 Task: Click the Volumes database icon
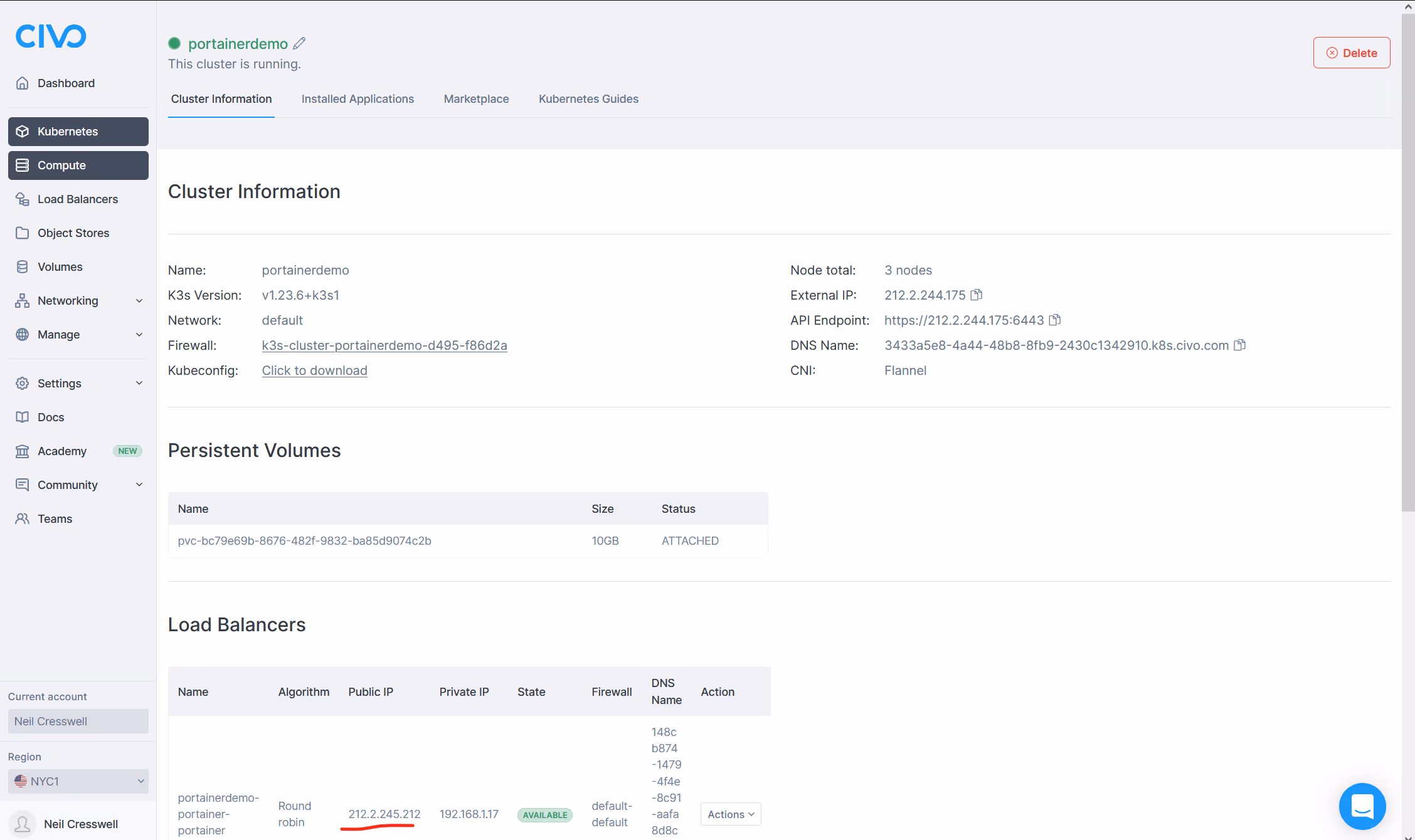(23, 266)
